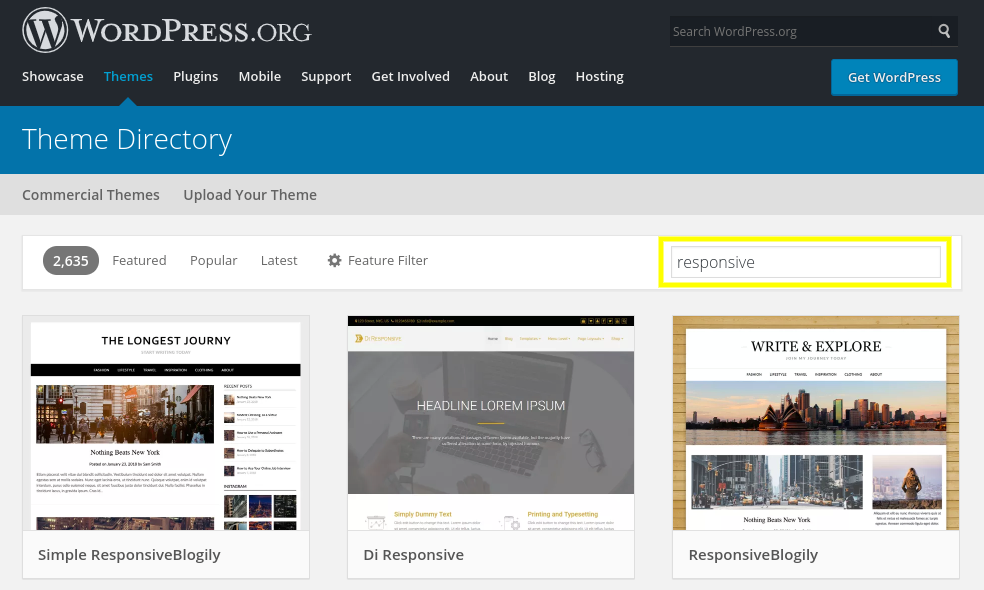Image resolution: width=984 pixels, height=590 pixels.
Task: Go to the Plugins page
Action: pyautogui.click(x=196, y=77)
